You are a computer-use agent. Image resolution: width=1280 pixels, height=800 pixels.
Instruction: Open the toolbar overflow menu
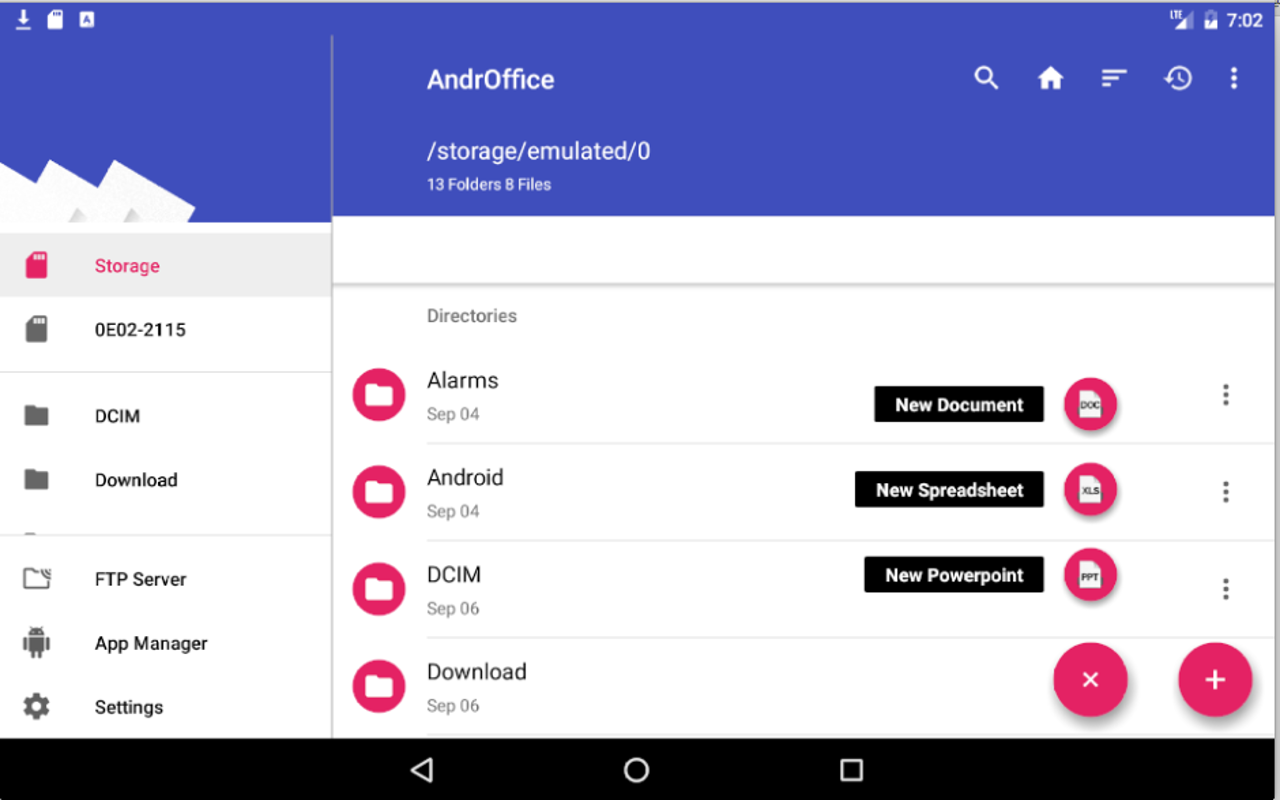pos(1234,78)
